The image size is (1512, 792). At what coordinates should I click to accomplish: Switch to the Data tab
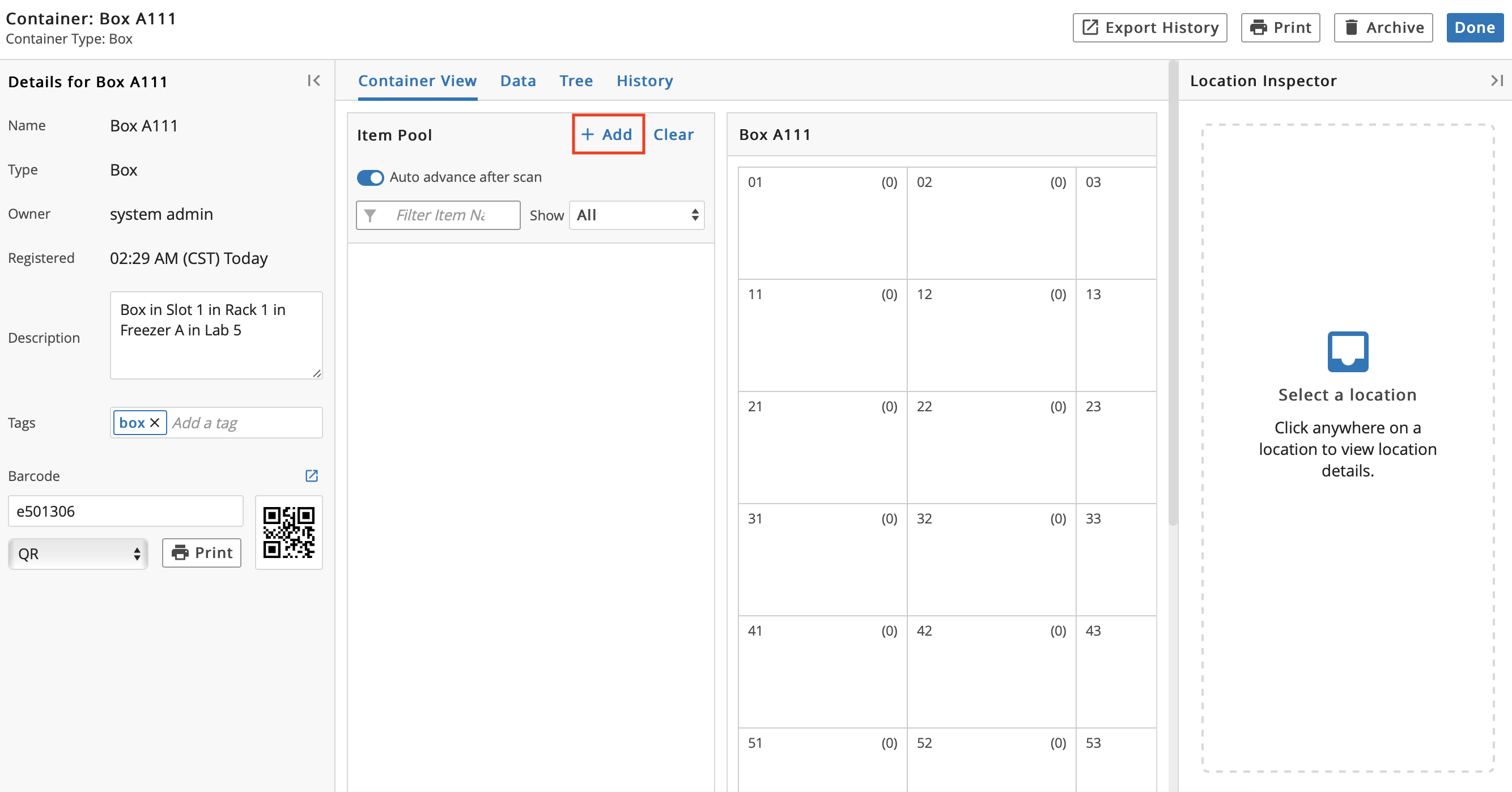(x=518, y=80)
